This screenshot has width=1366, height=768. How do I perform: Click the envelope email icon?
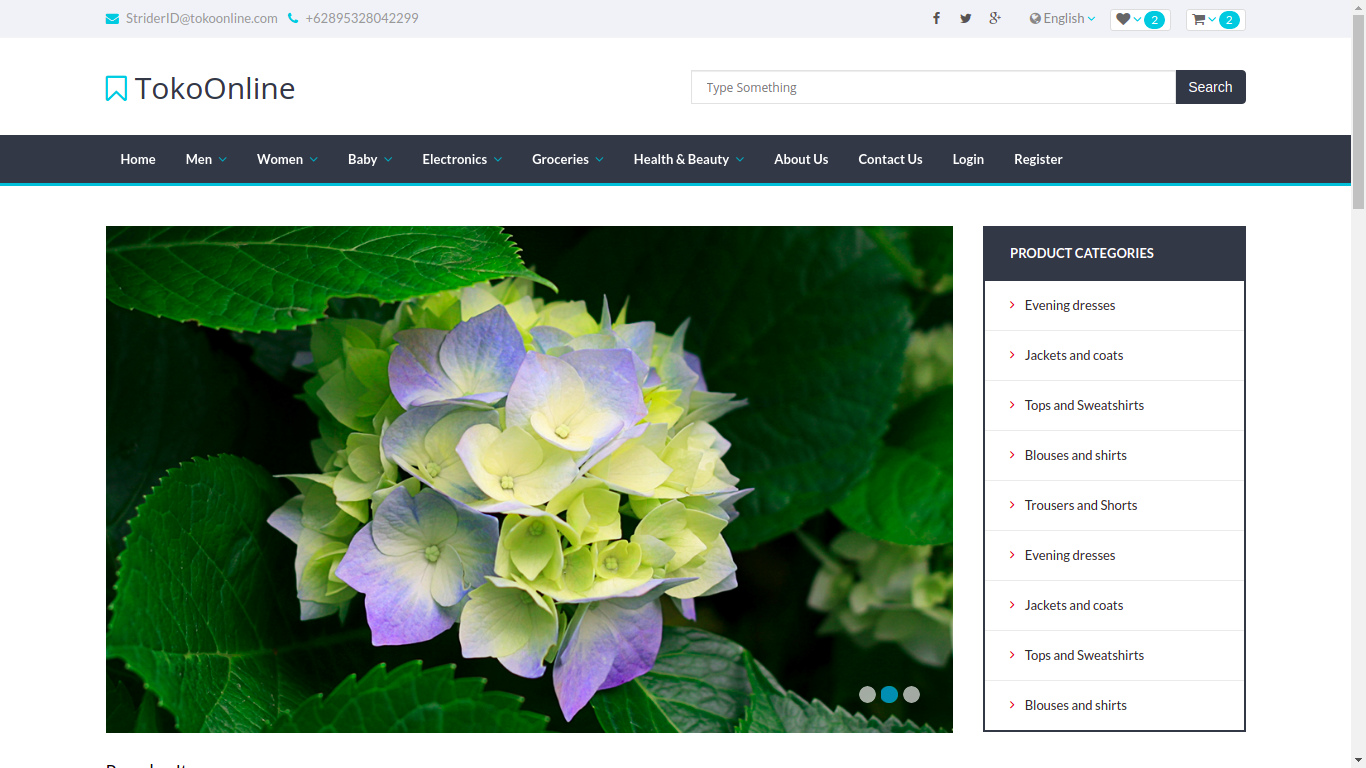(x=112, y=18)
